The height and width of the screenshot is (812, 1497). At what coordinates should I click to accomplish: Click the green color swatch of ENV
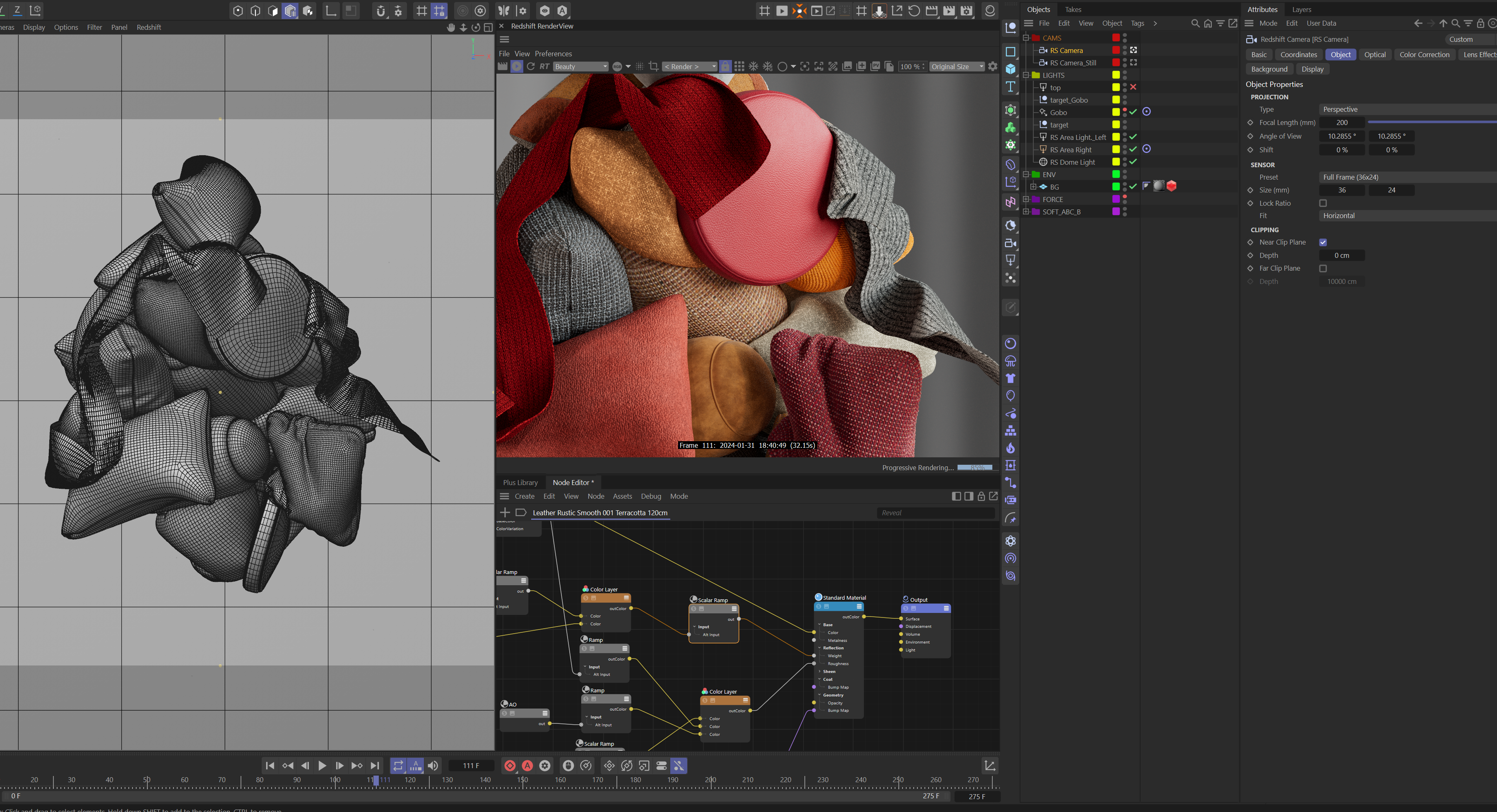[x=1116, y=174]
